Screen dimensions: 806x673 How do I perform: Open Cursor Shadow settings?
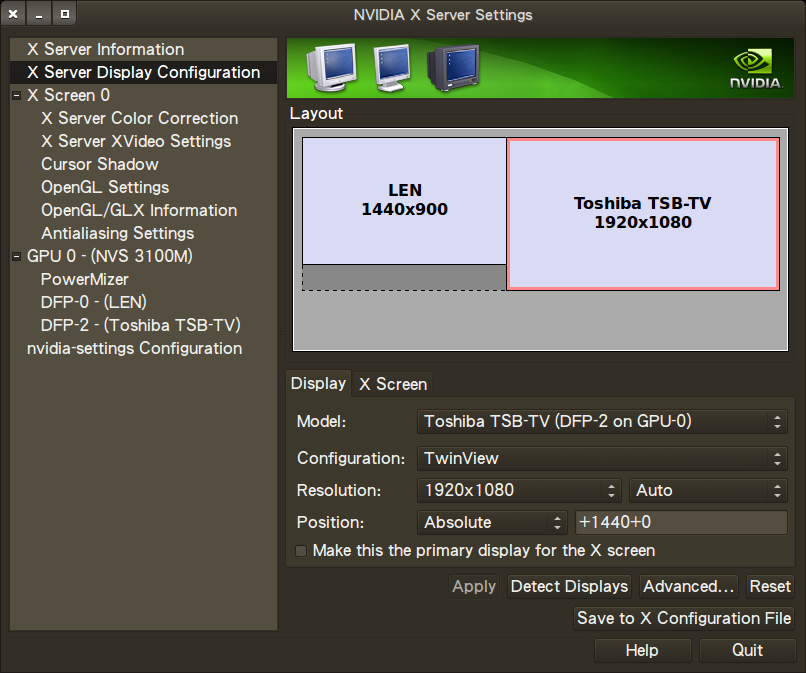(x=100, y=165)
